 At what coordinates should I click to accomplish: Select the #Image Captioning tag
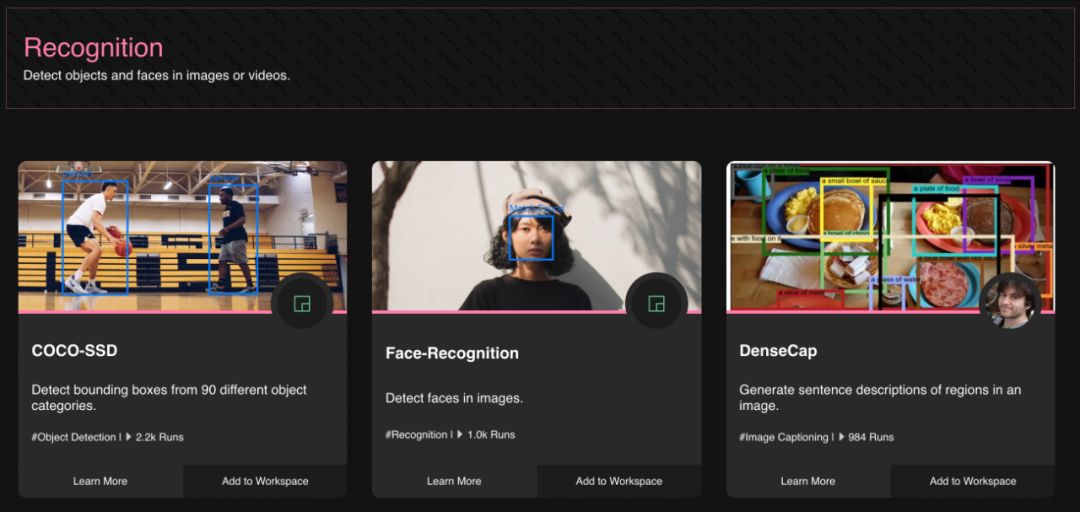click(784, 437)
